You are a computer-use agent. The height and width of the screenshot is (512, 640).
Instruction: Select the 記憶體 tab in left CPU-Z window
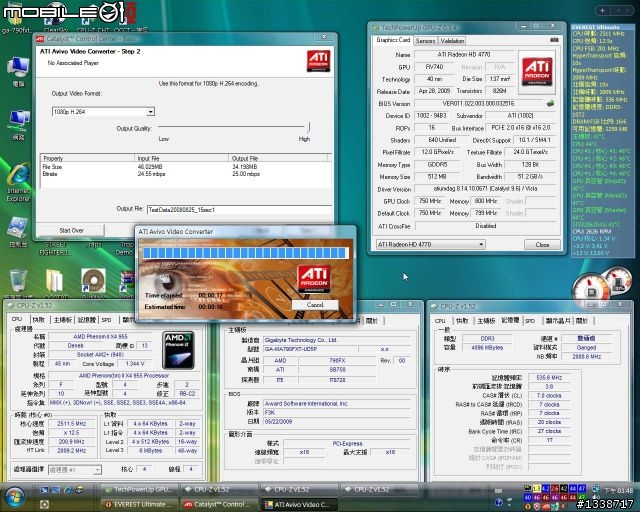coord(87,320)
